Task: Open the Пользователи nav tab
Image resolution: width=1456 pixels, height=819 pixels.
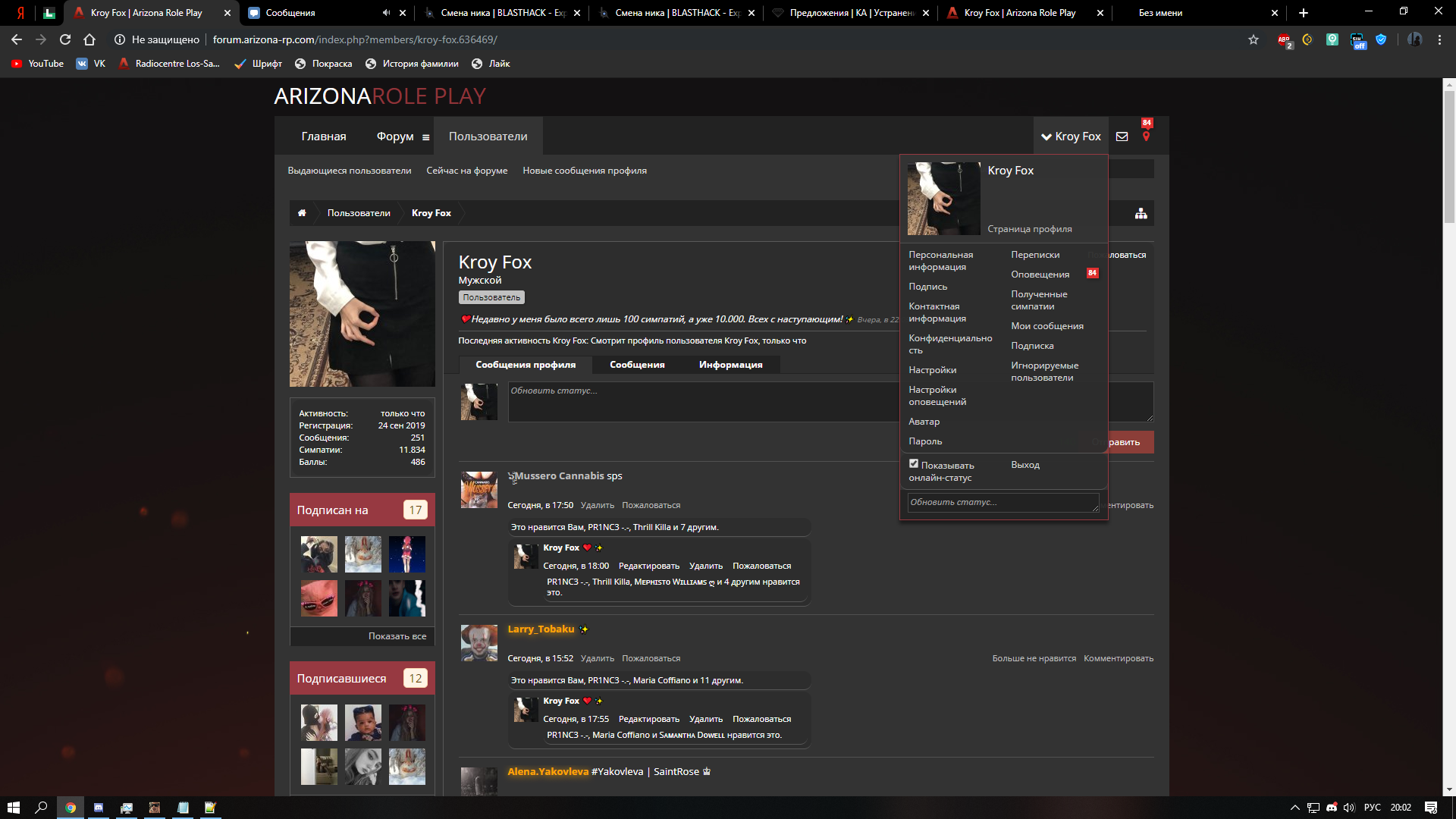Action: point(488,136)
